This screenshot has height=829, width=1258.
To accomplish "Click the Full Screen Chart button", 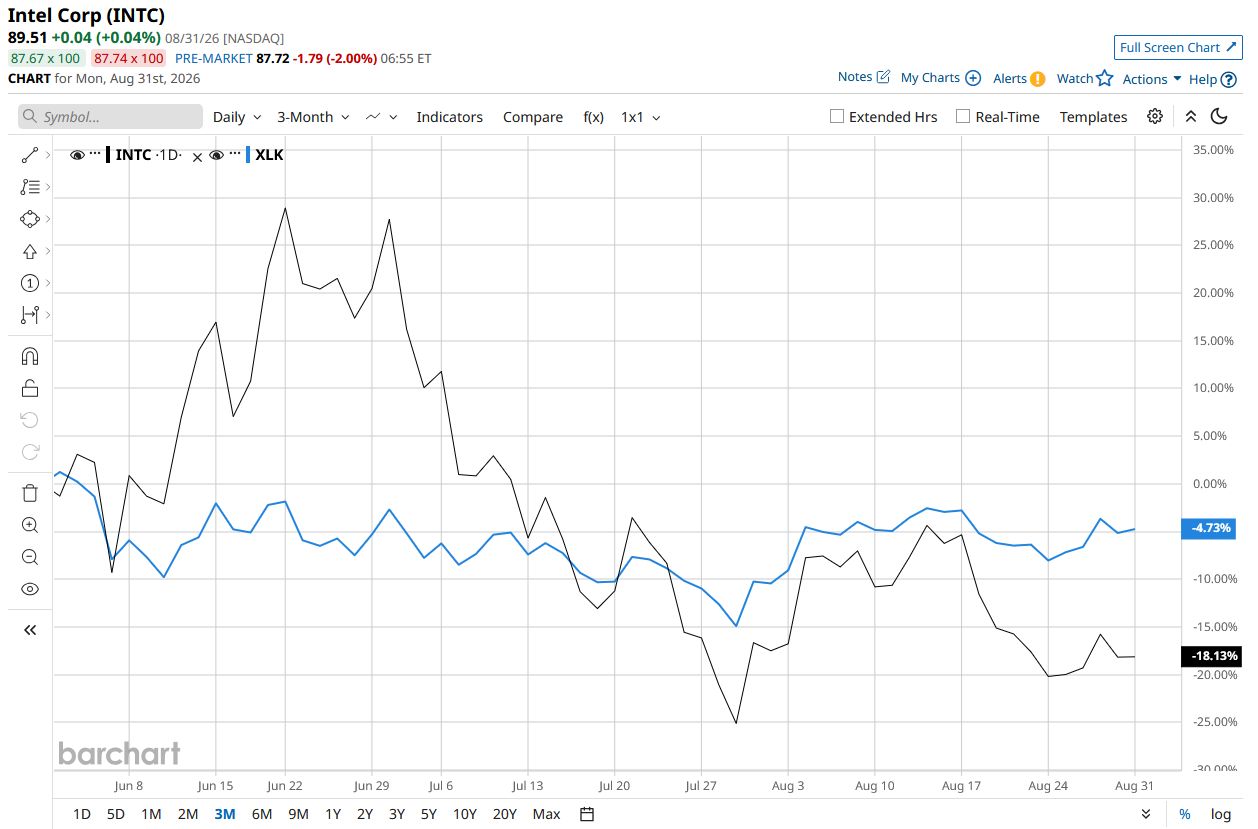I will point(1178,47).
